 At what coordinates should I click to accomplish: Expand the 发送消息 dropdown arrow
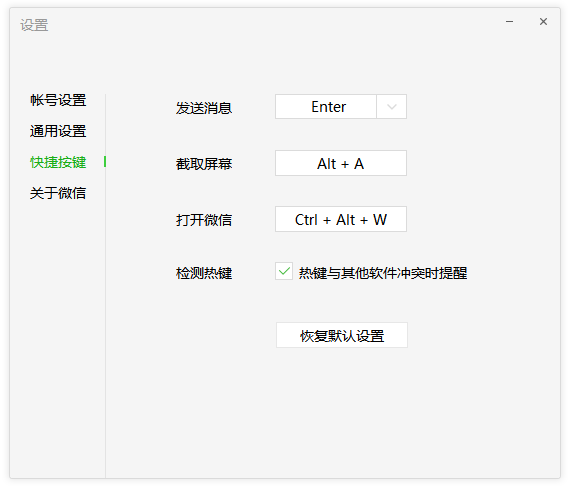pyautogui.click(x=392, y=107)
